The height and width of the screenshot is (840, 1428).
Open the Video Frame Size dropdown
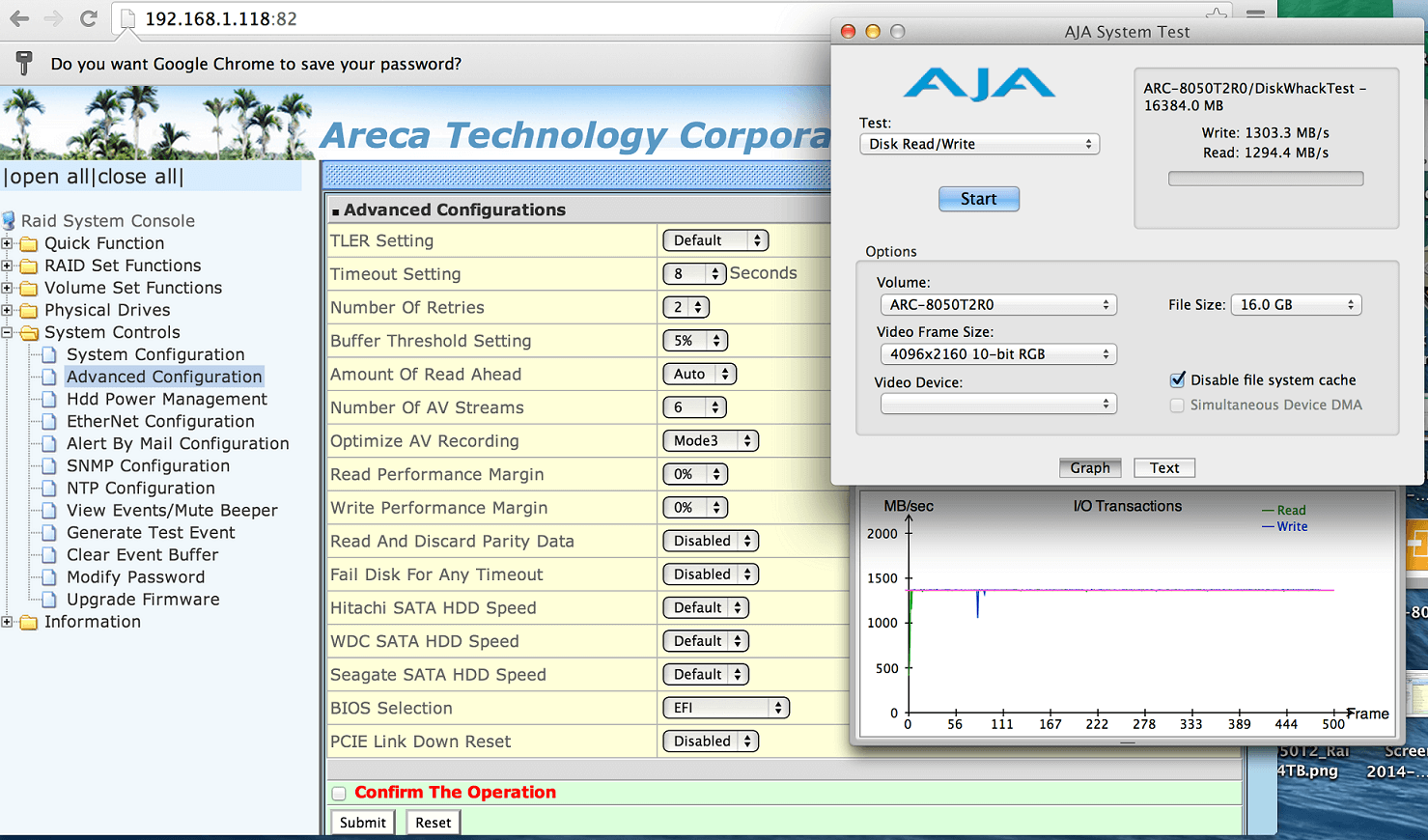coord(998,354)
